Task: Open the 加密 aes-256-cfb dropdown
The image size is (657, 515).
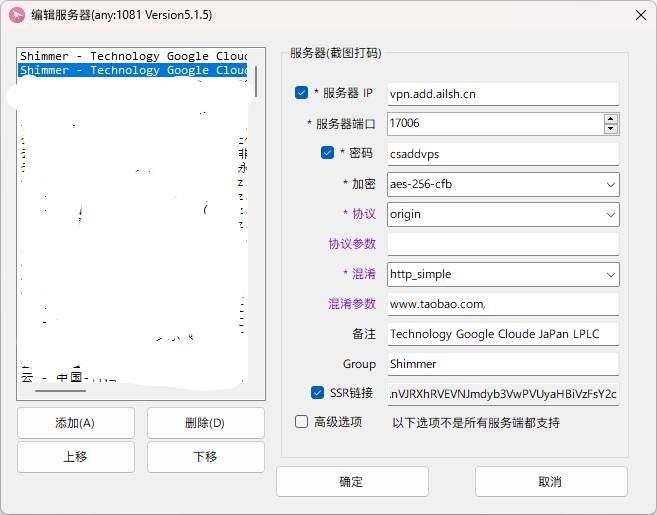Action: click(610, 184)
